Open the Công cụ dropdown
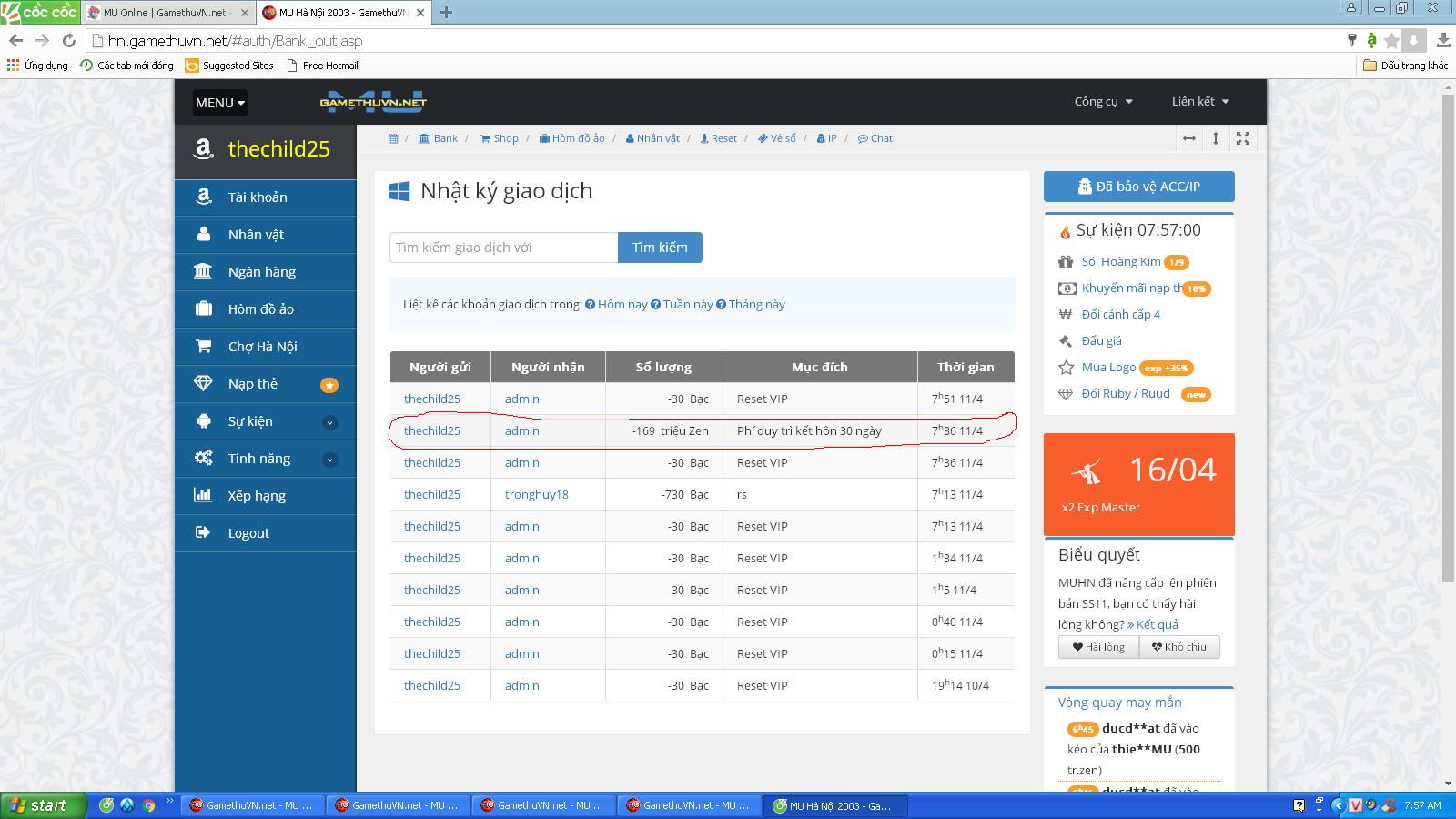The width and height of the screenshot is (1456, 819). click(x=1103, y=102)
